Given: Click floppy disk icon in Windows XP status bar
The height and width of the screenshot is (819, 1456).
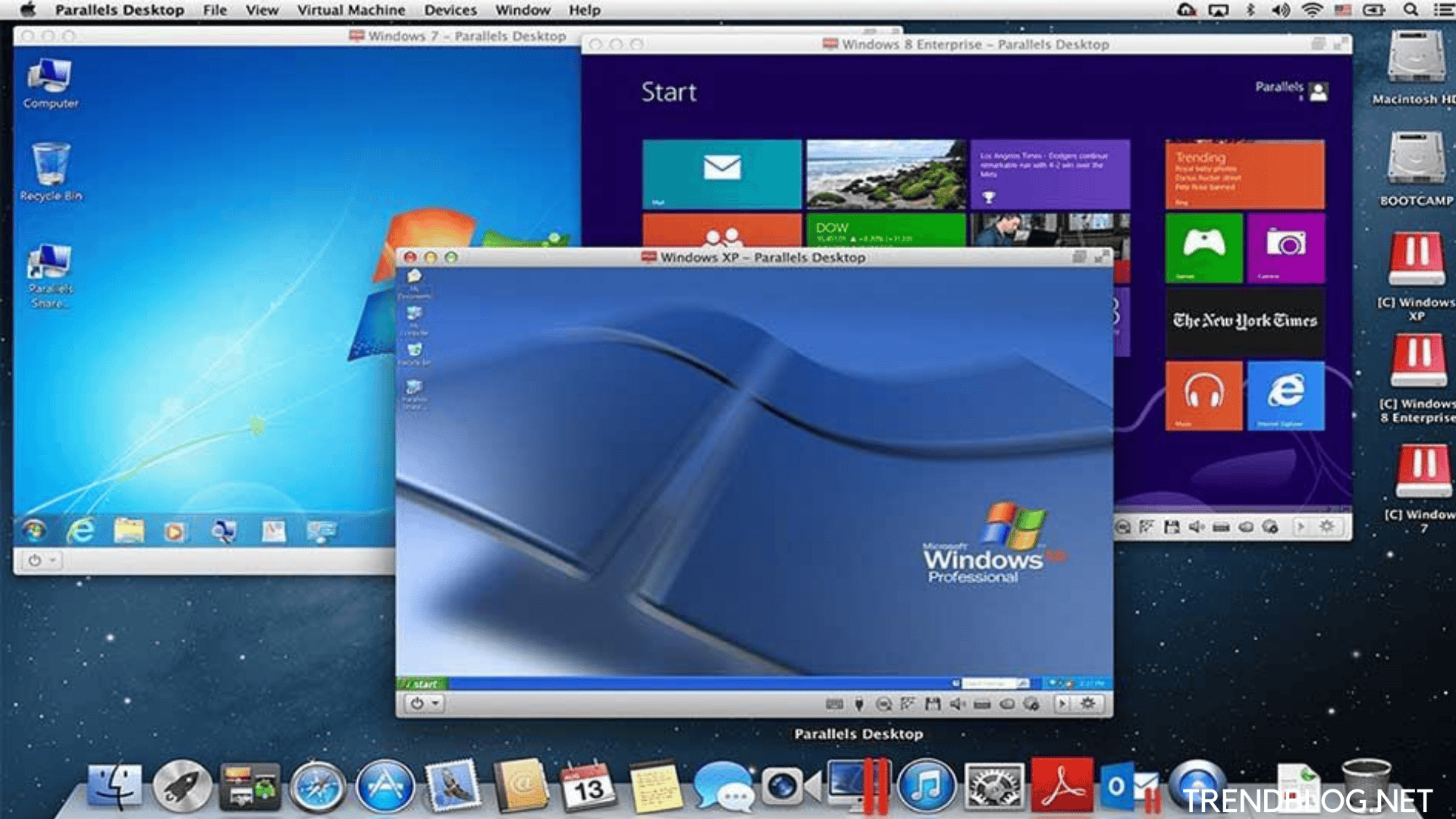Looking at the screenshot, I should coord(933,704).
